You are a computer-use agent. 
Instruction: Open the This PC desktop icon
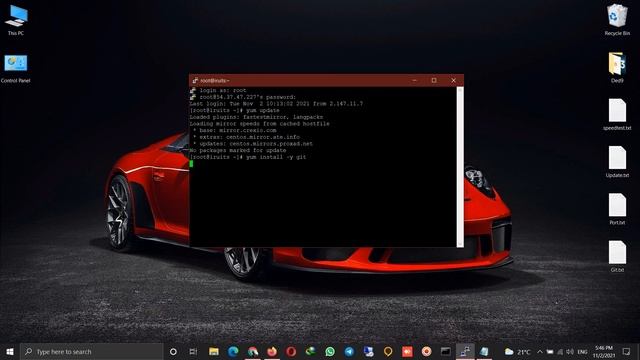pyautogui.click(x=16, y=20)
